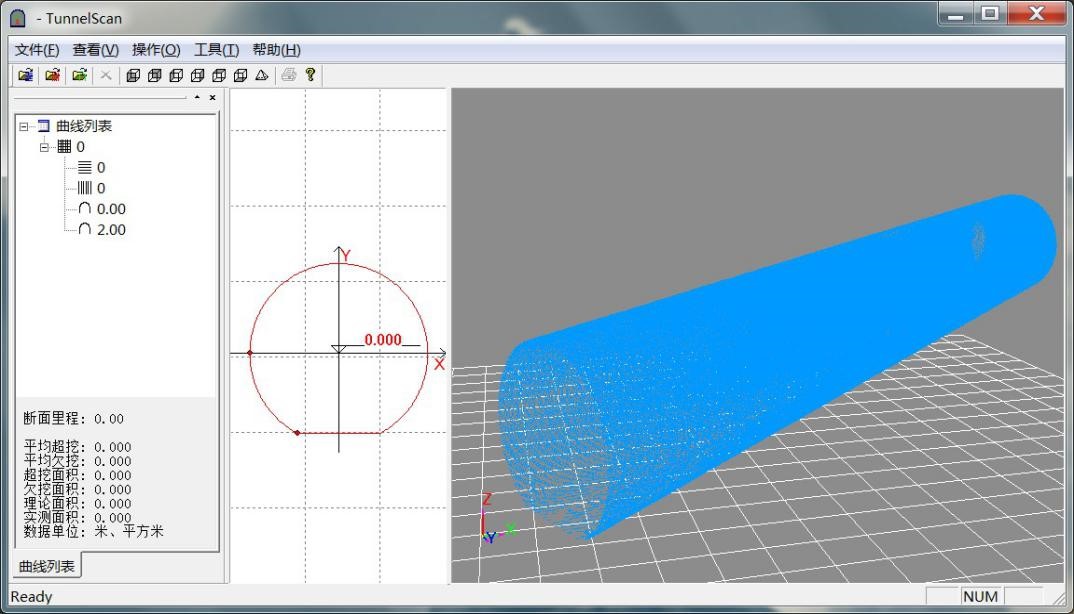Screen dimensions: 1074x614
Task: Click the green open-folder toolbar icon
Action: click(79, 75)
